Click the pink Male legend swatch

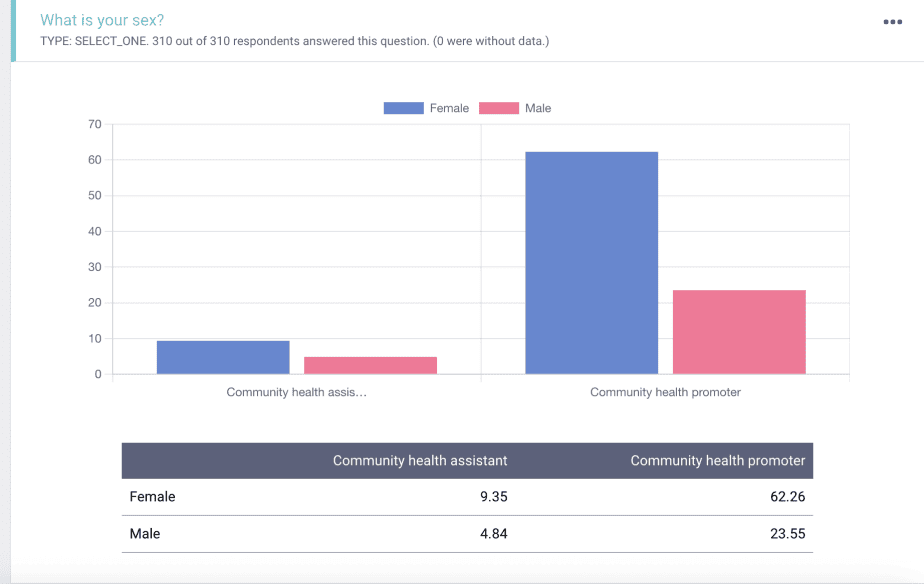(x=498, y=108)
